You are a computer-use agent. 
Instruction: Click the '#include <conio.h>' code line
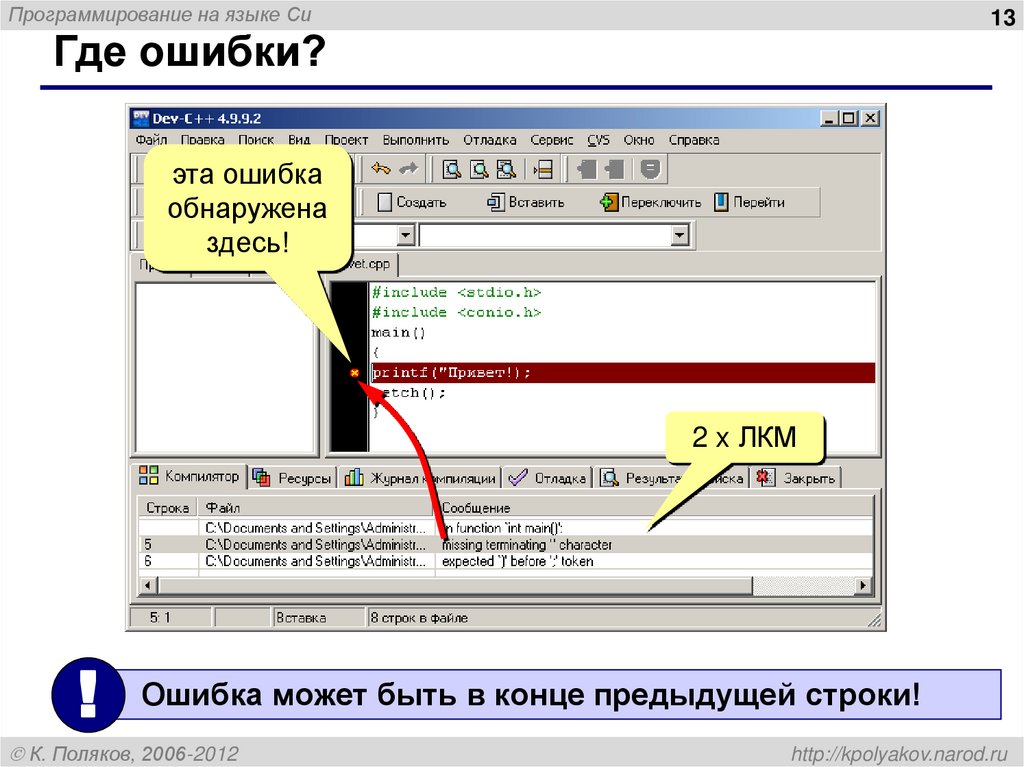[x=456, y=312]
